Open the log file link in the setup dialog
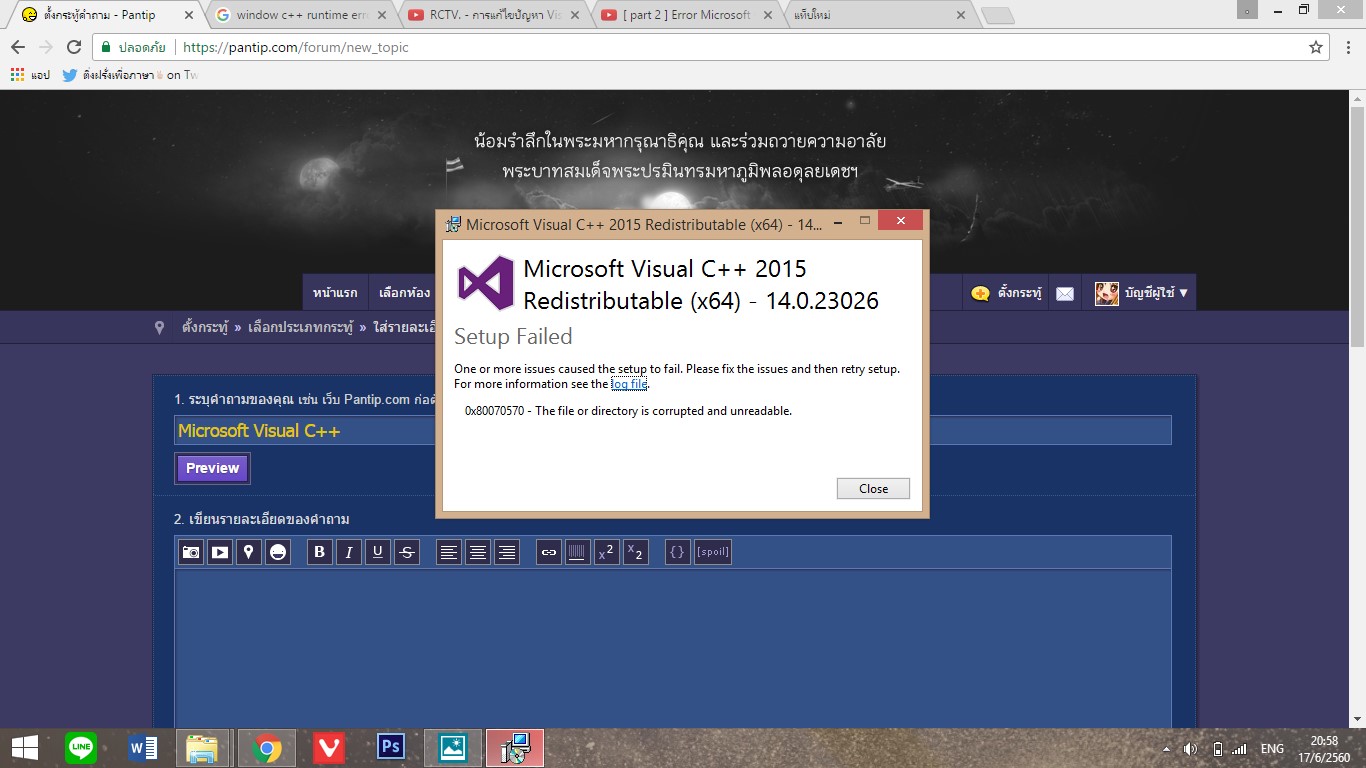1366x768 pixels. click(x=629, y=384)
